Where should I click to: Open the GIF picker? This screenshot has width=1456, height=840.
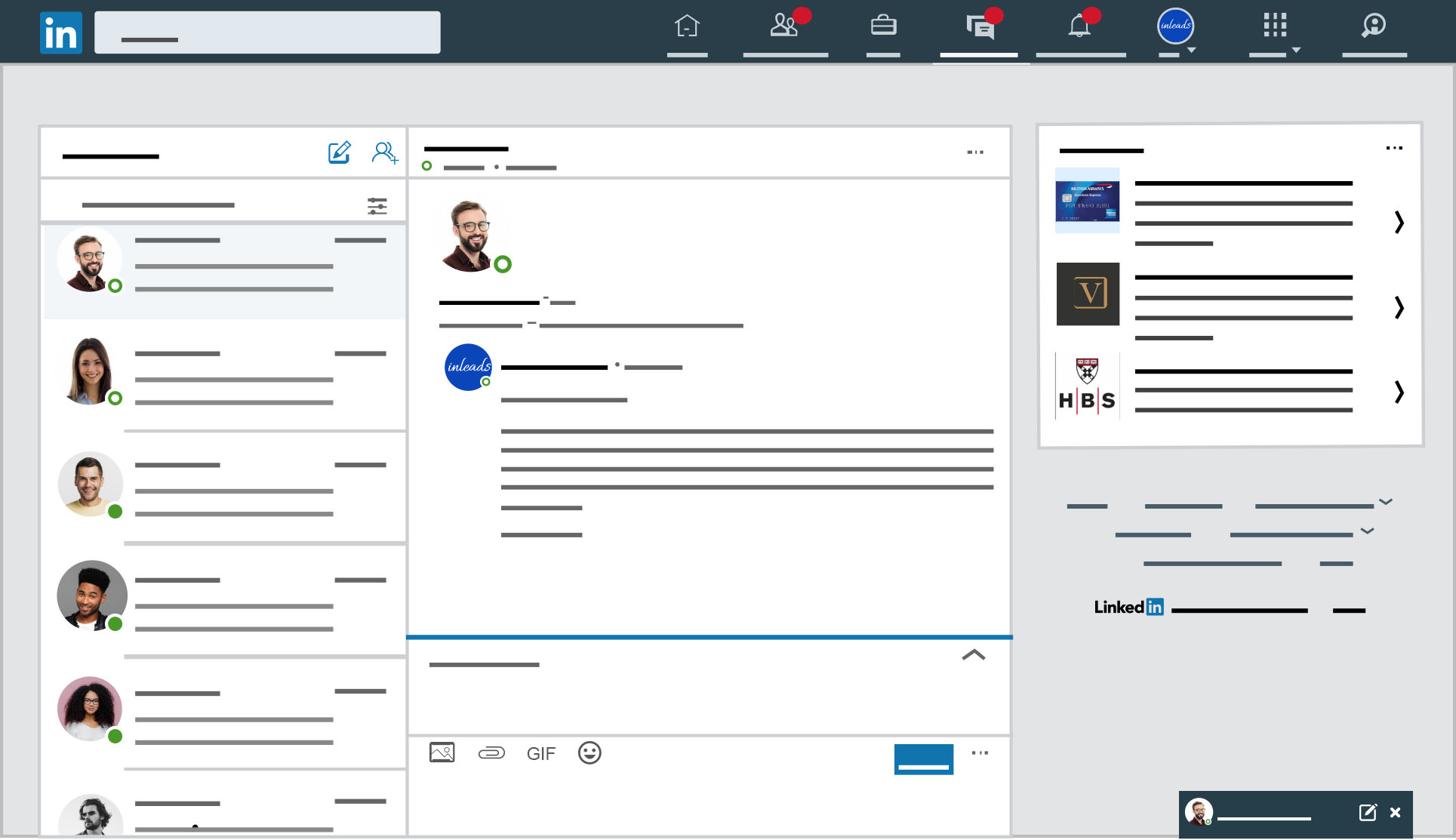tap(540, 753)
